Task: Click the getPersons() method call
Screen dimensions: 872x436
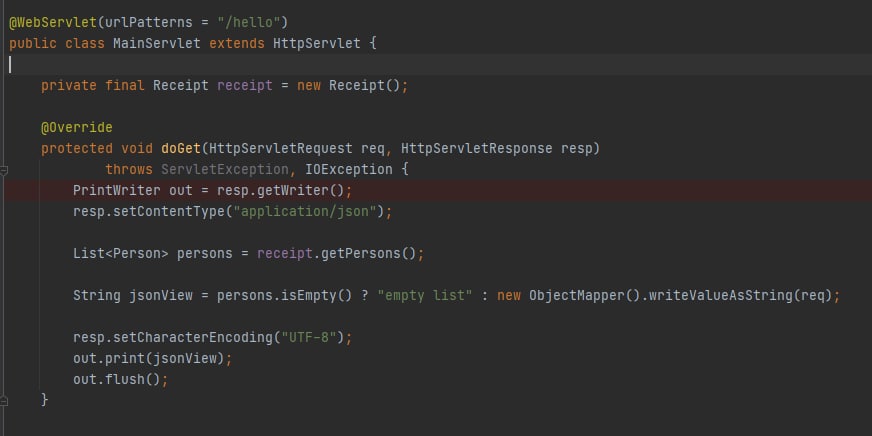Action: [369, 254]
